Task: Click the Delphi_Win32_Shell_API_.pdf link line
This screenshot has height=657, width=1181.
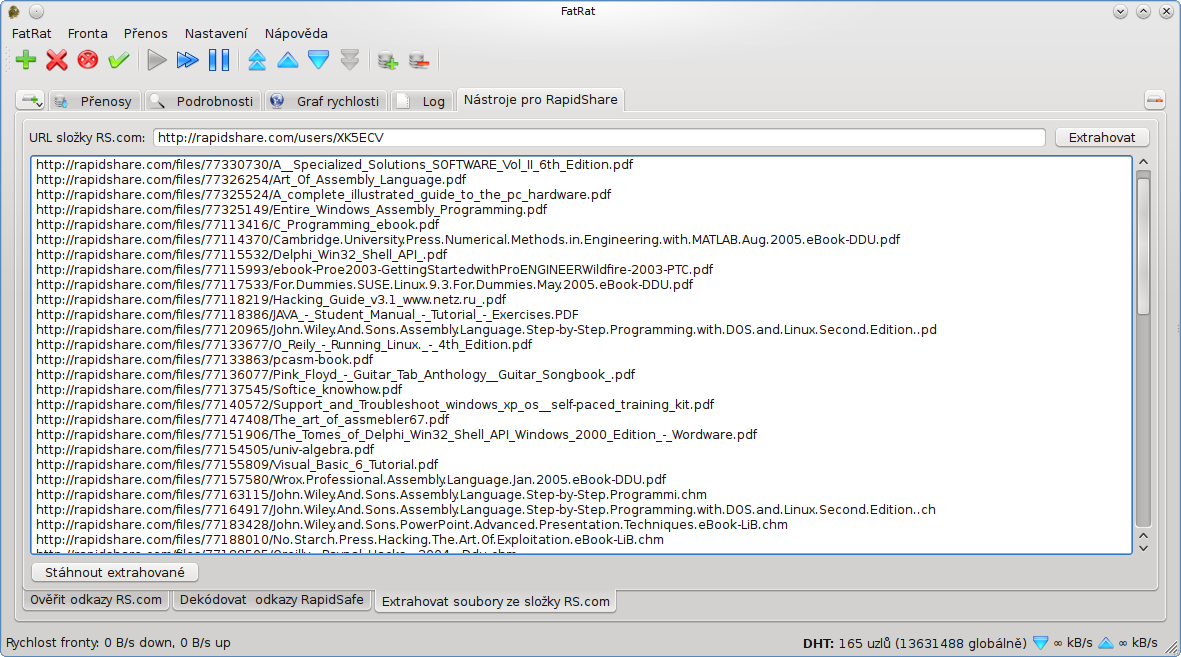Action: (241, 255)
